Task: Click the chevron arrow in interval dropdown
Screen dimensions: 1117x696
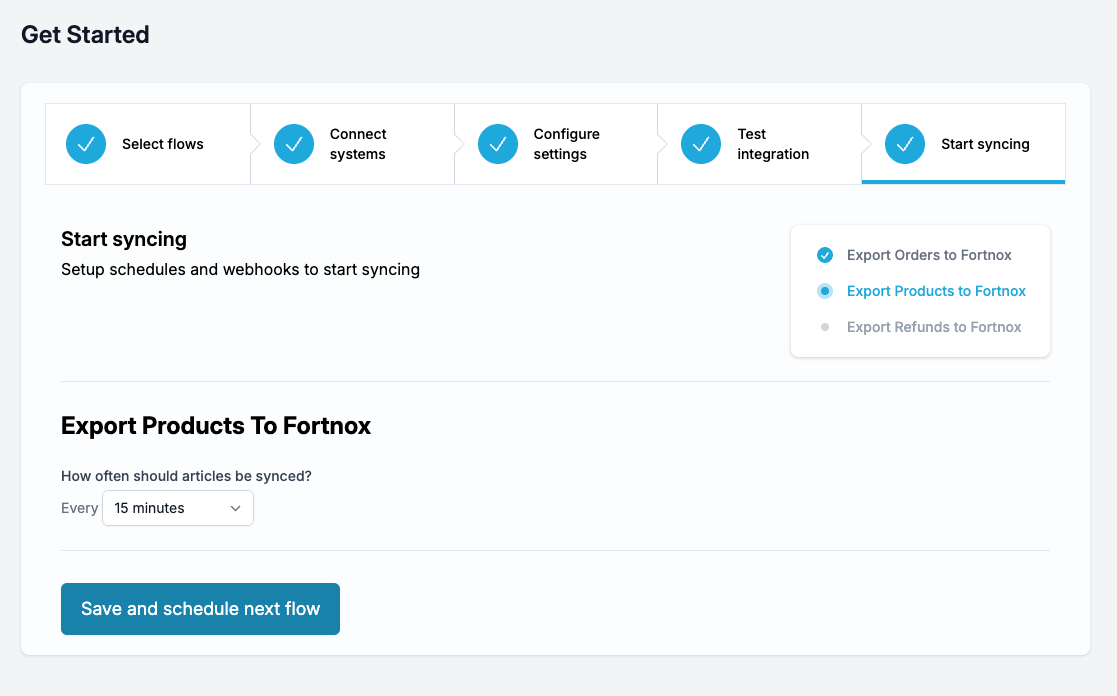Action: 236,508
